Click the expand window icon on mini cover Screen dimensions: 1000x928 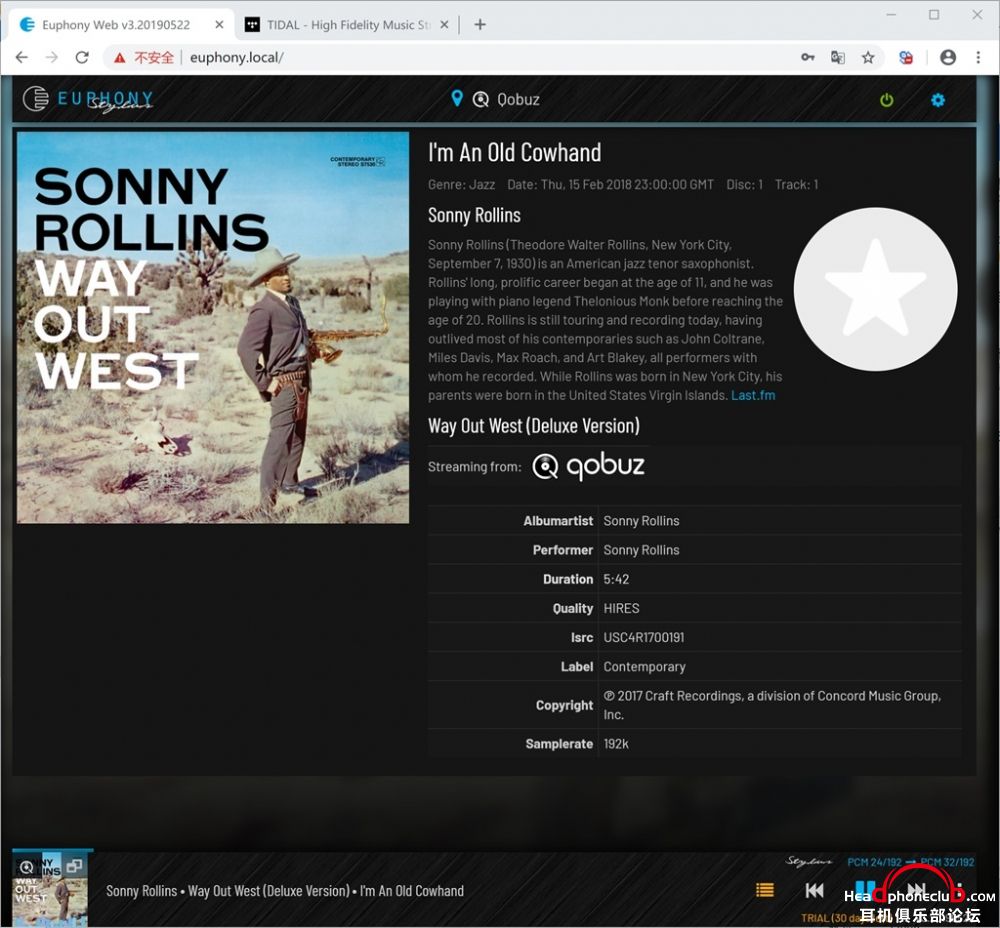[x=74, y=866]
